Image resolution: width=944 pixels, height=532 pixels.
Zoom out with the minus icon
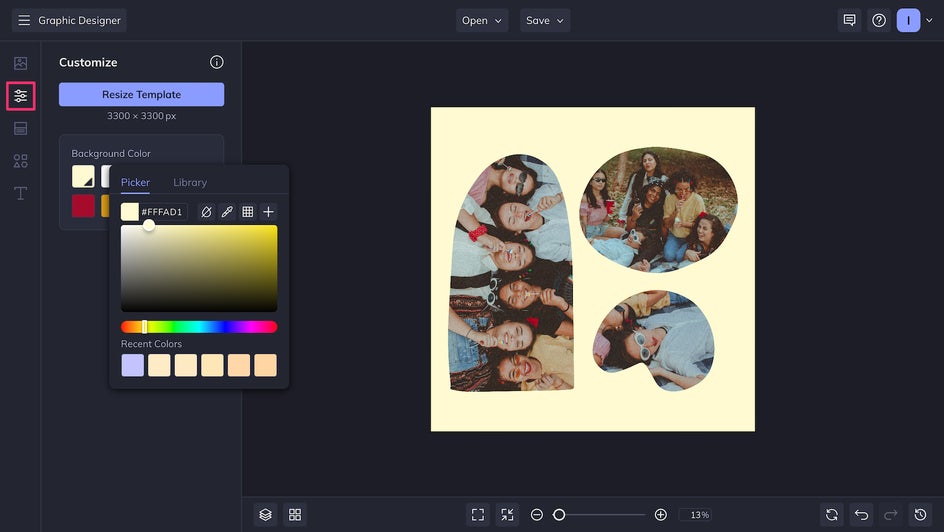pos(536,515)
